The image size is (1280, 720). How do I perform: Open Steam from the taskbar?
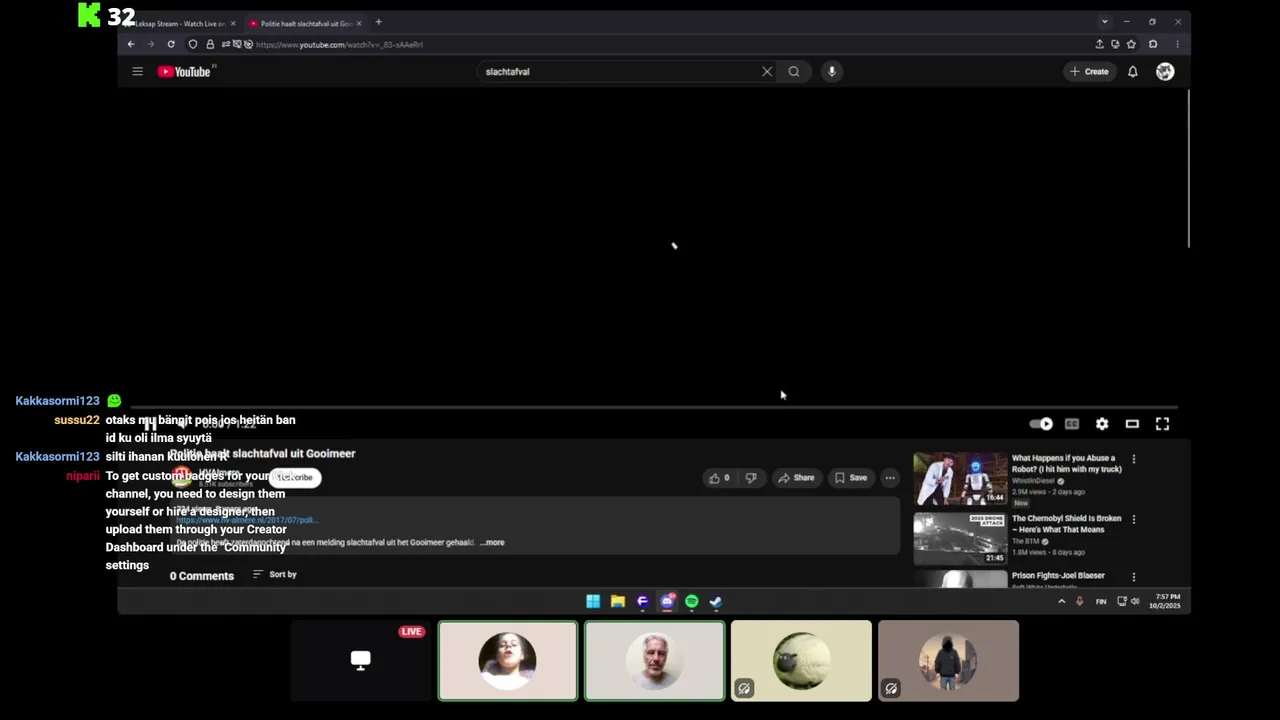point(716,601)
